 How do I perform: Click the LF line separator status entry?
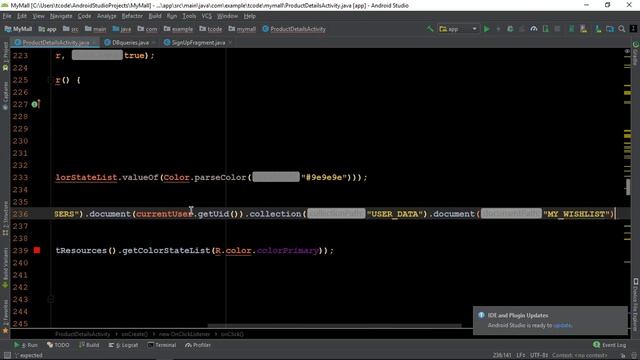click(x=520, y=356)
